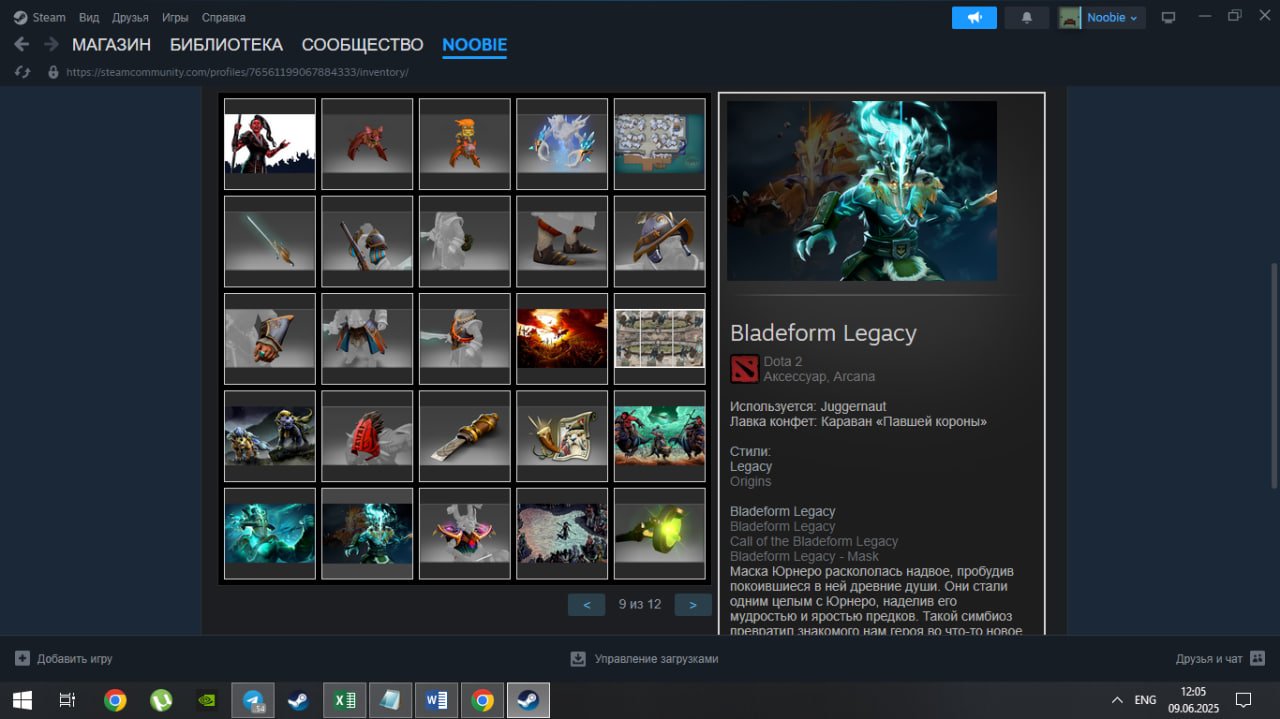
Task: Select the red spiked helmet item
Action: [x=367, y=436]
